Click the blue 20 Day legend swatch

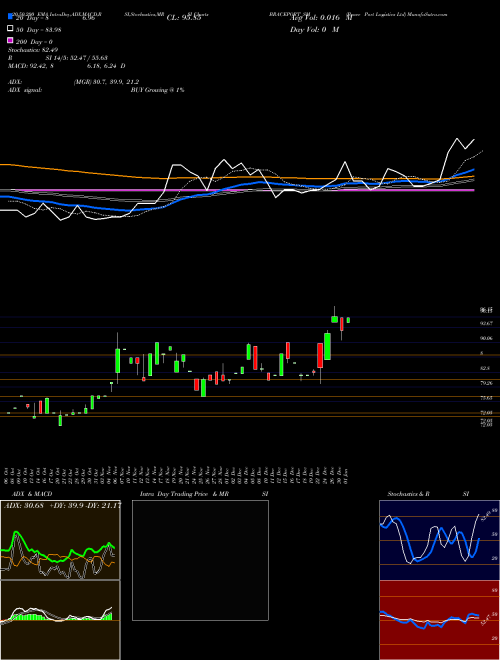coord(10,17)
